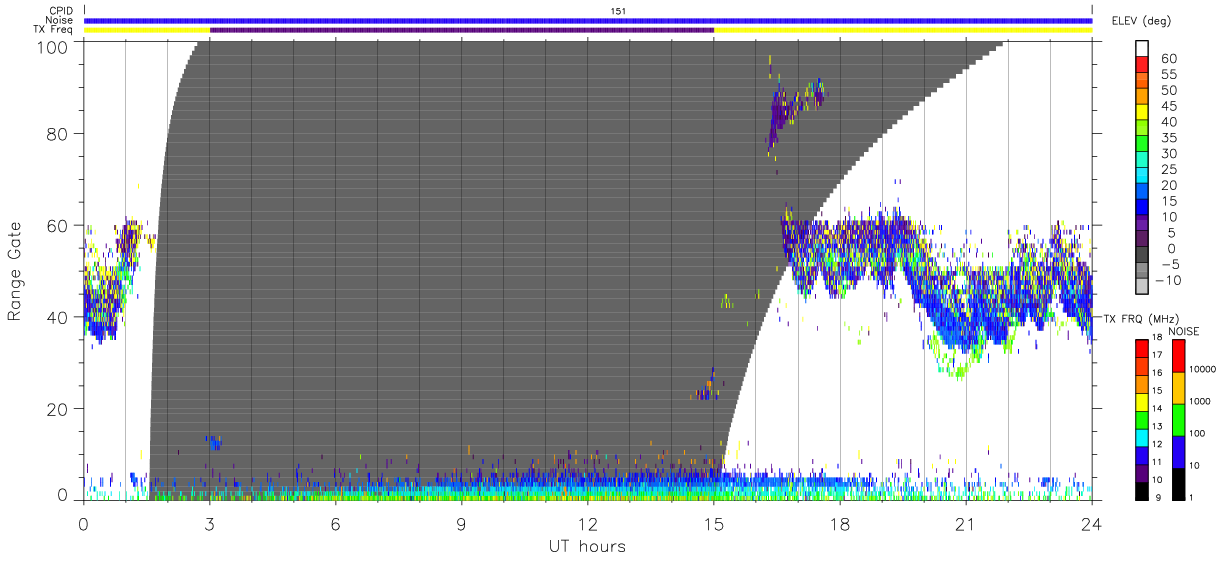Viewport: 1228px width, 567px height.
Task: Click the Noise header label above the plot
Action: pos(59,20)
